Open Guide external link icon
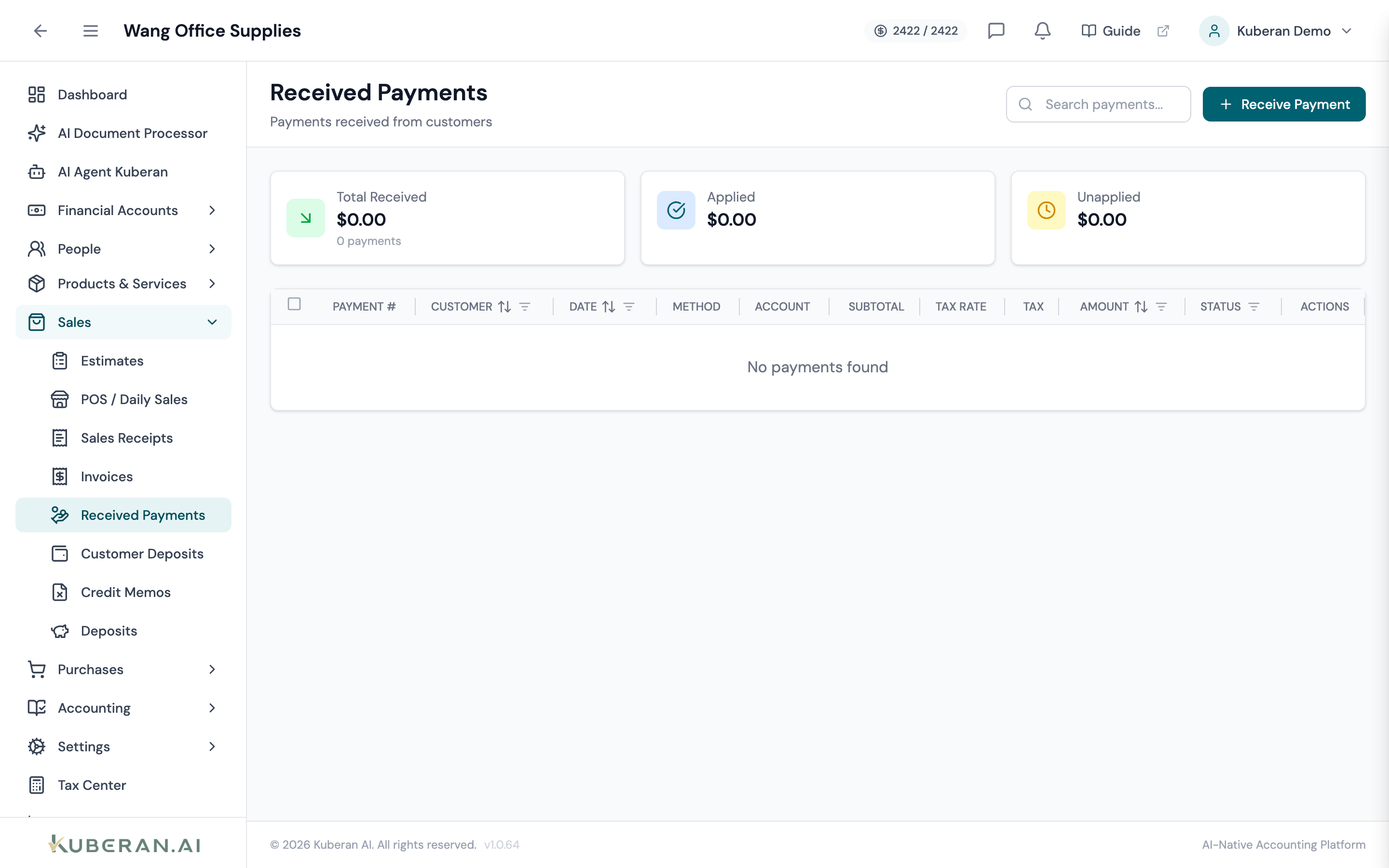Viewport: 1389px width, 868px height. click(x=1163, y=30)
